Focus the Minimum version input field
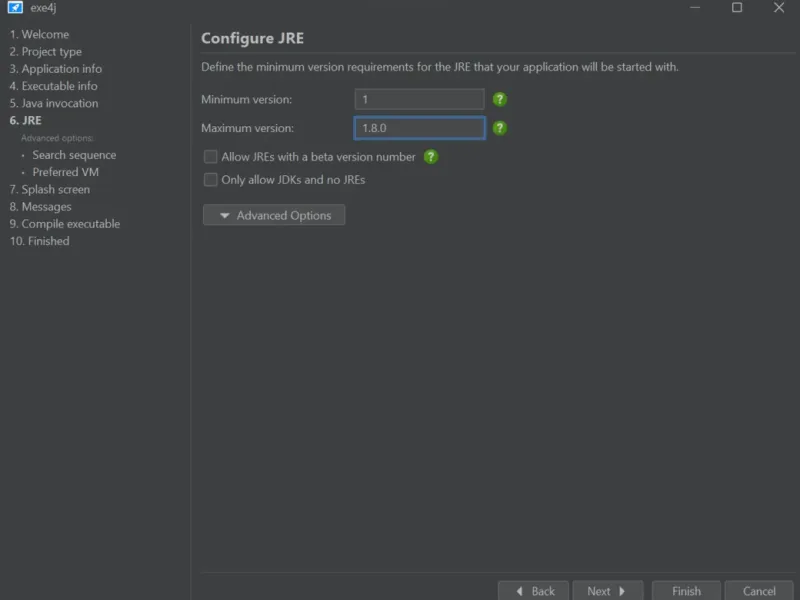The height and width of the screenshot is (600, 800). coord(419,99)
